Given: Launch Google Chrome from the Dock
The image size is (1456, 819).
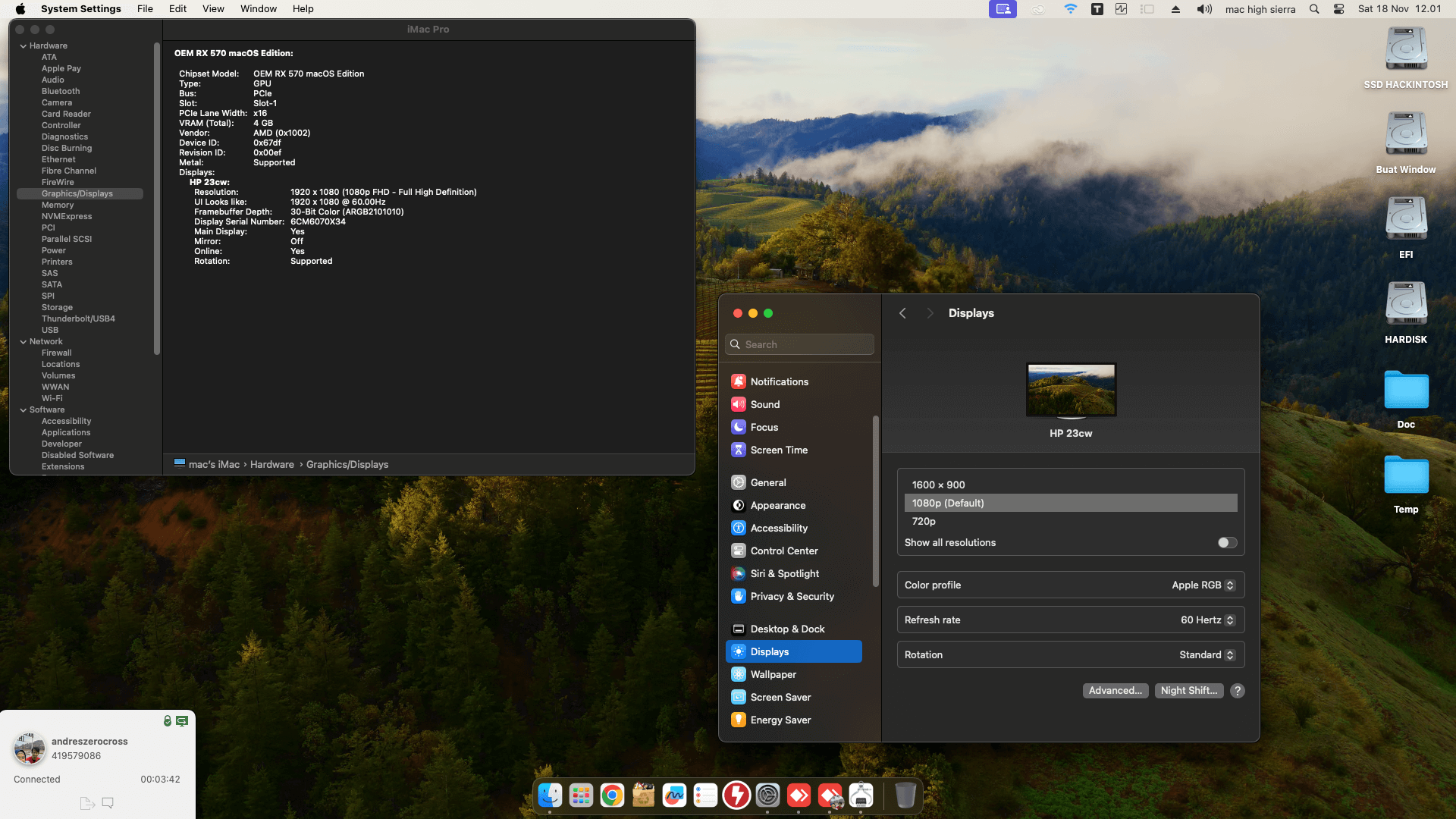Looking at the screenshot, I should (x=612, y=795).
